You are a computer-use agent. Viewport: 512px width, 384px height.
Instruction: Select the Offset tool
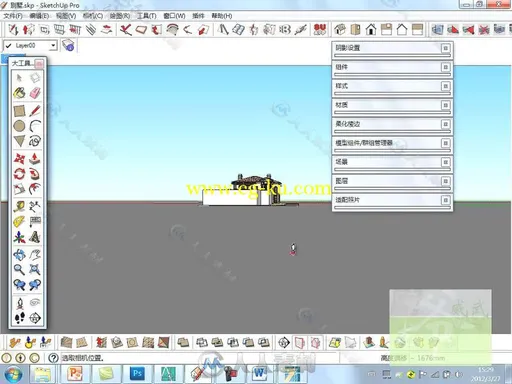[35, 189]
